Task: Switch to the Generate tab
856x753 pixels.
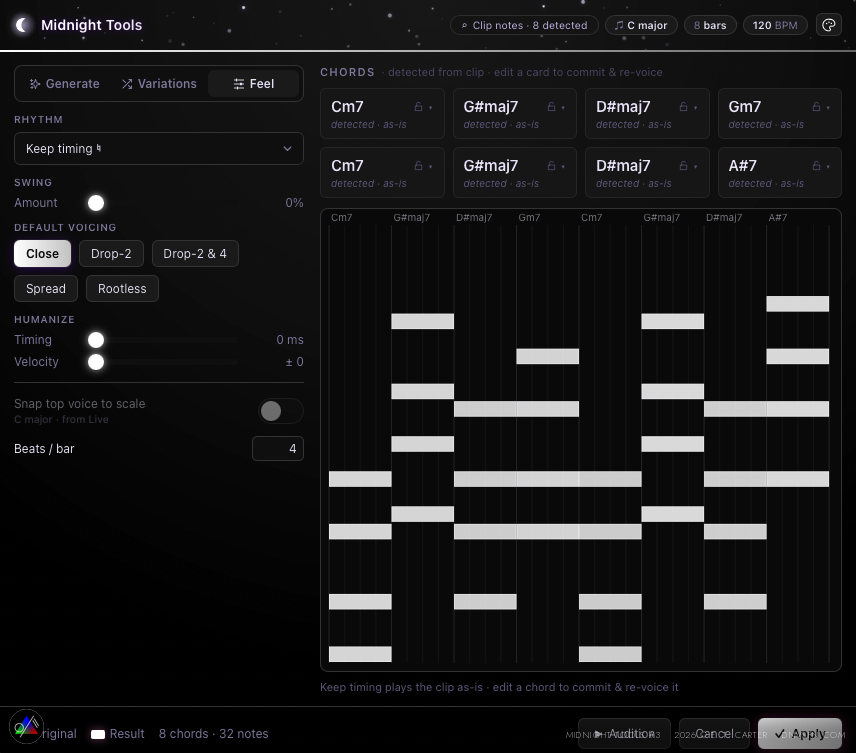Action: pos(64,84)
